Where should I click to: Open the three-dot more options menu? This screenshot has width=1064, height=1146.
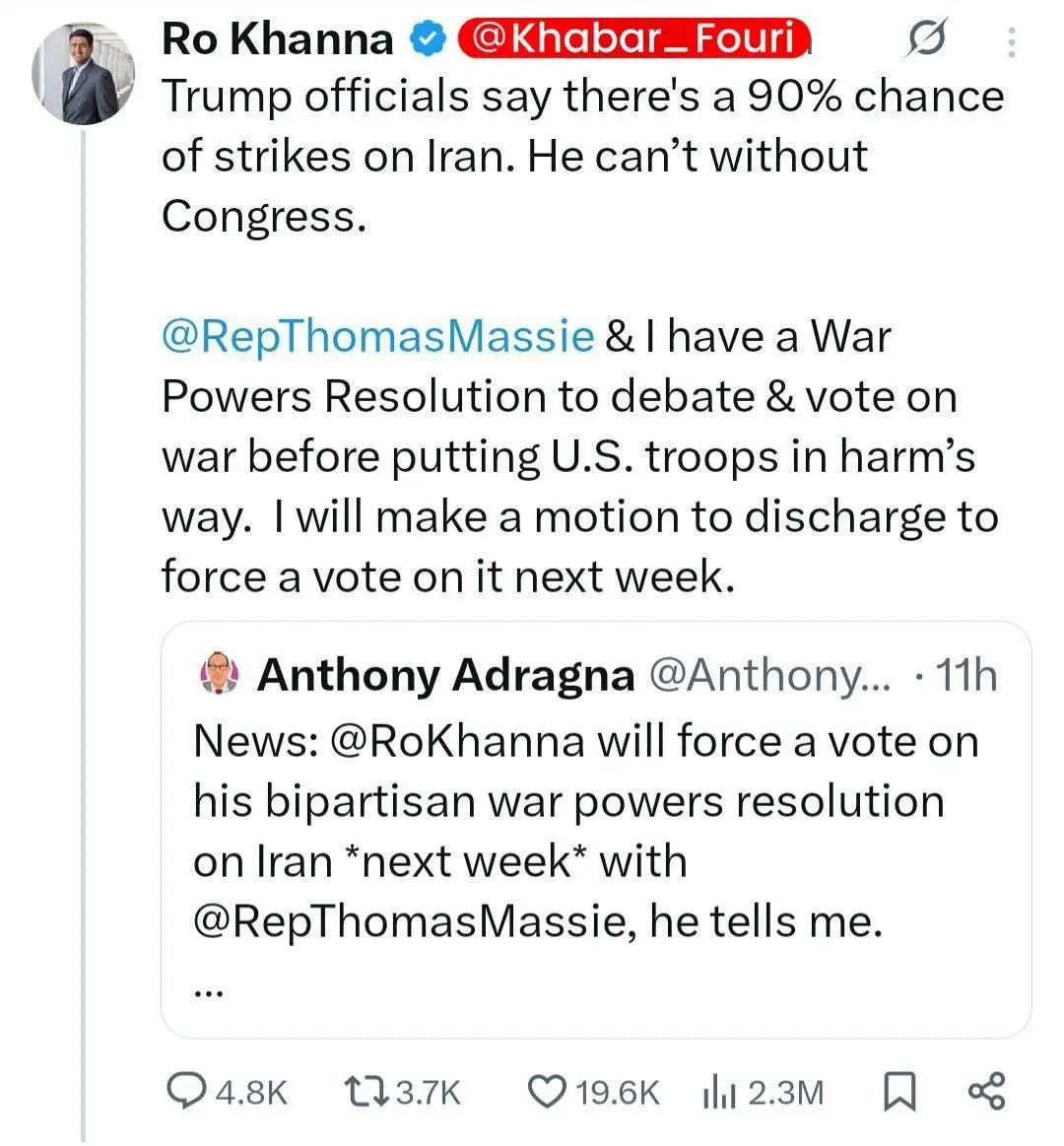coord(1011,41)
